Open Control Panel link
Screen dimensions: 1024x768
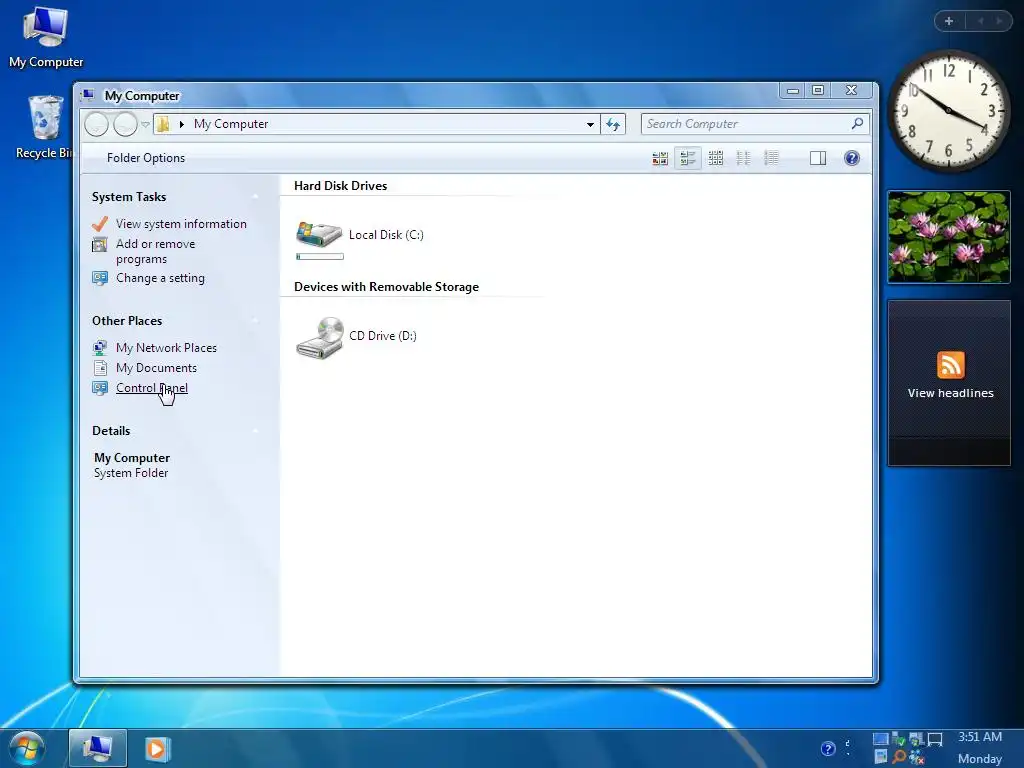tap(152, 388)
